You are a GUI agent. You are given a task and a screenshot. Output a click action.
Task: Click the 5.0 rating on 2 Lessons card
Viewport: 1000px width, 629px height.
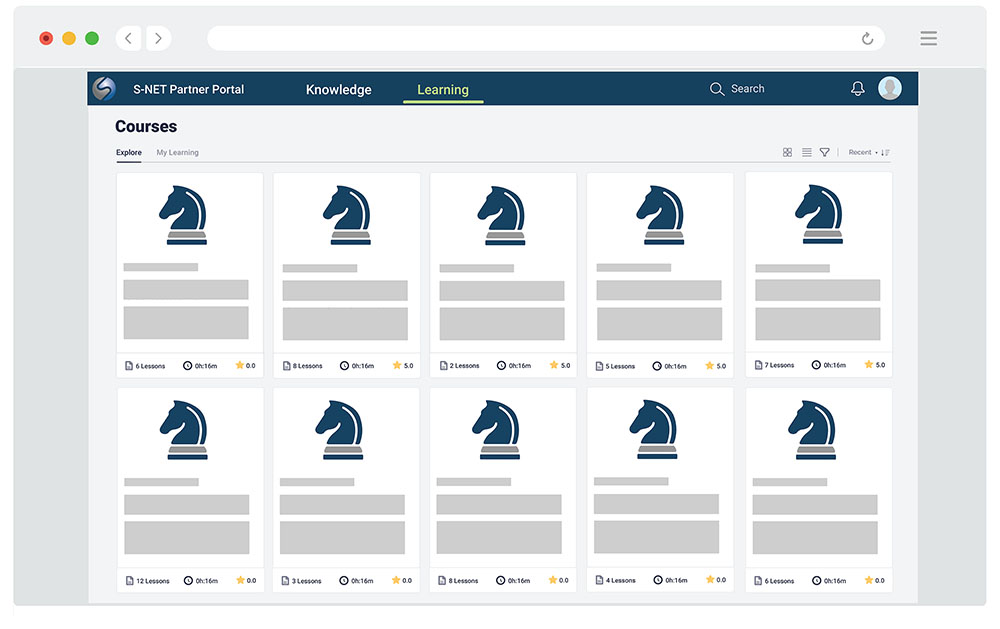[566, 366]
